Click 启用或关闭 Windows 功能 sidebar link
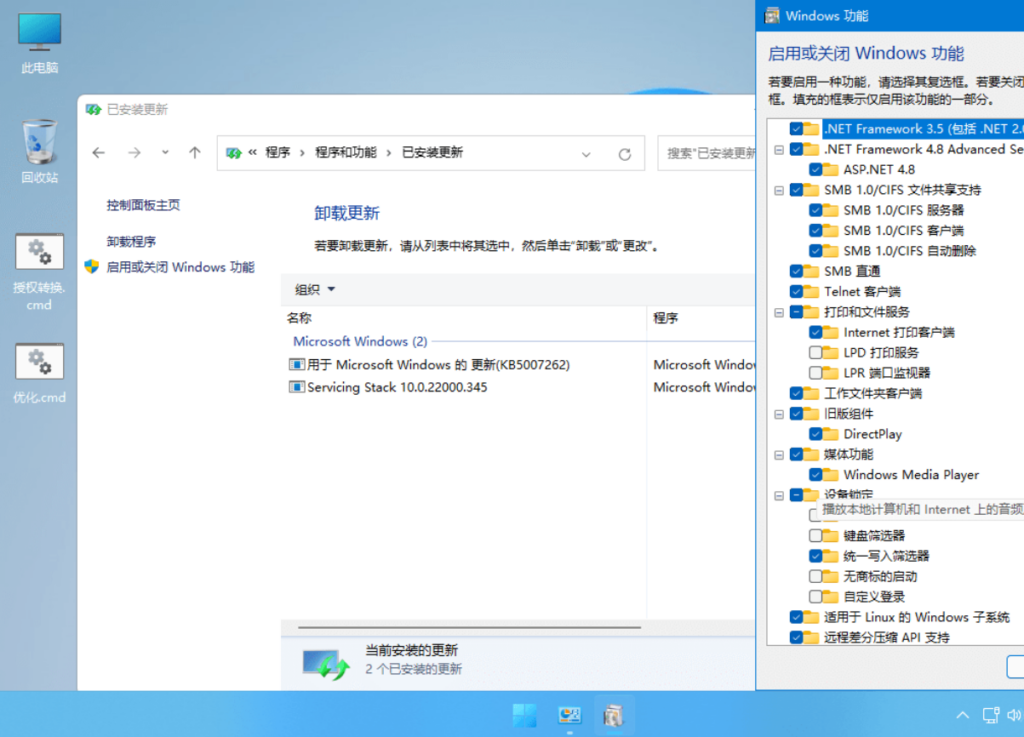 pyautogui.click(x=180, y=267)
